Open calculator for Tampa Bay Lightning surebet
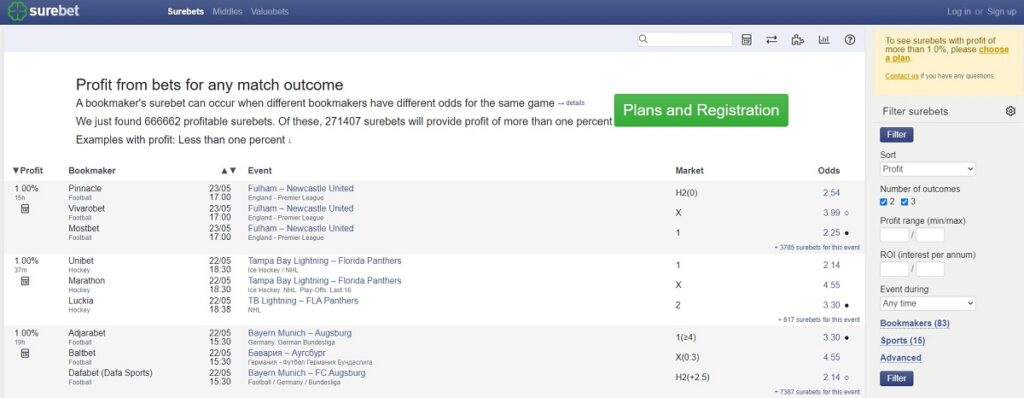Image resolution: width=1024 pixels, height=398 pixels. tap(25, 281)
